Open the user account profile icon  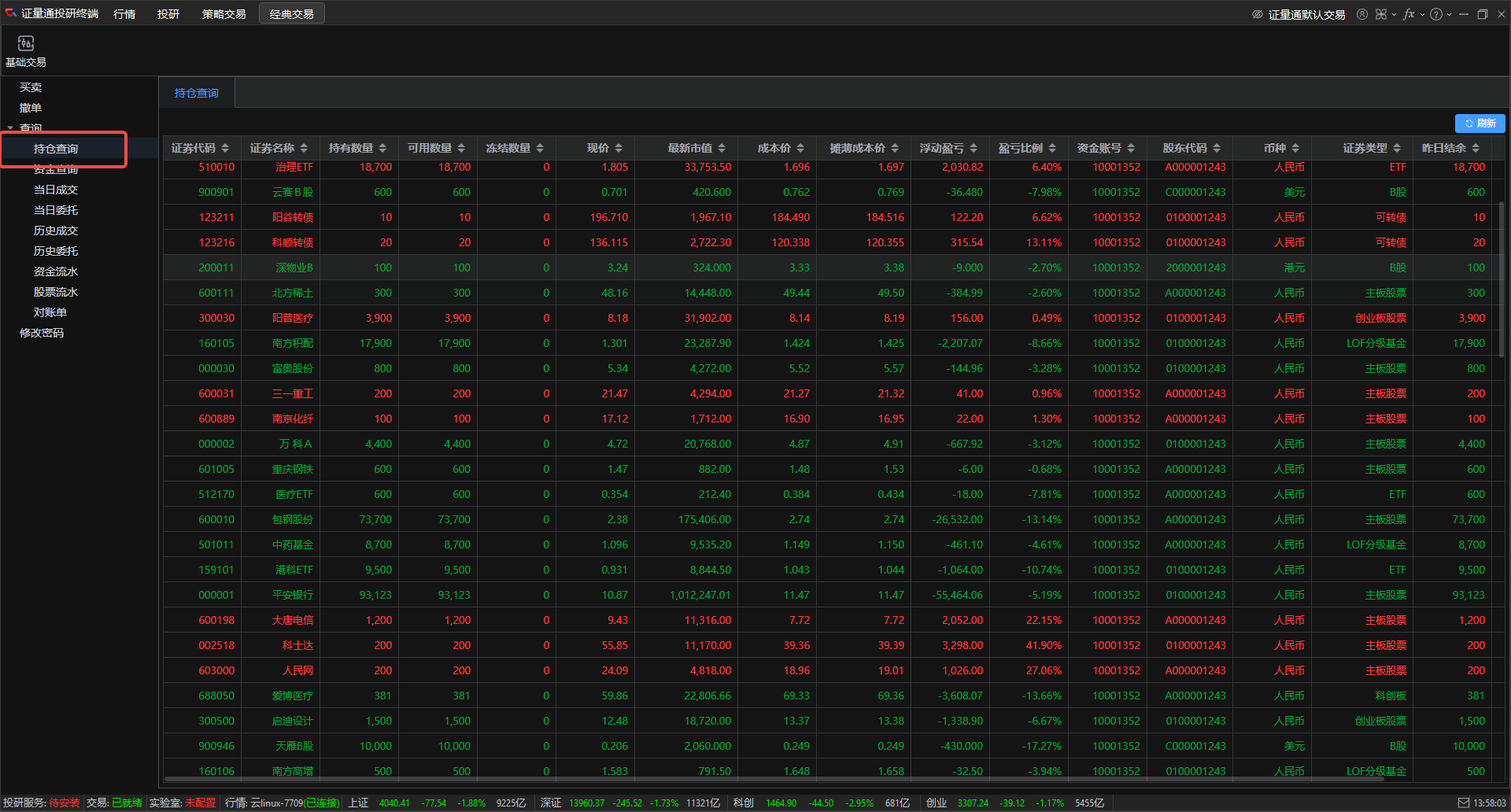click(x=1361, y=14)
